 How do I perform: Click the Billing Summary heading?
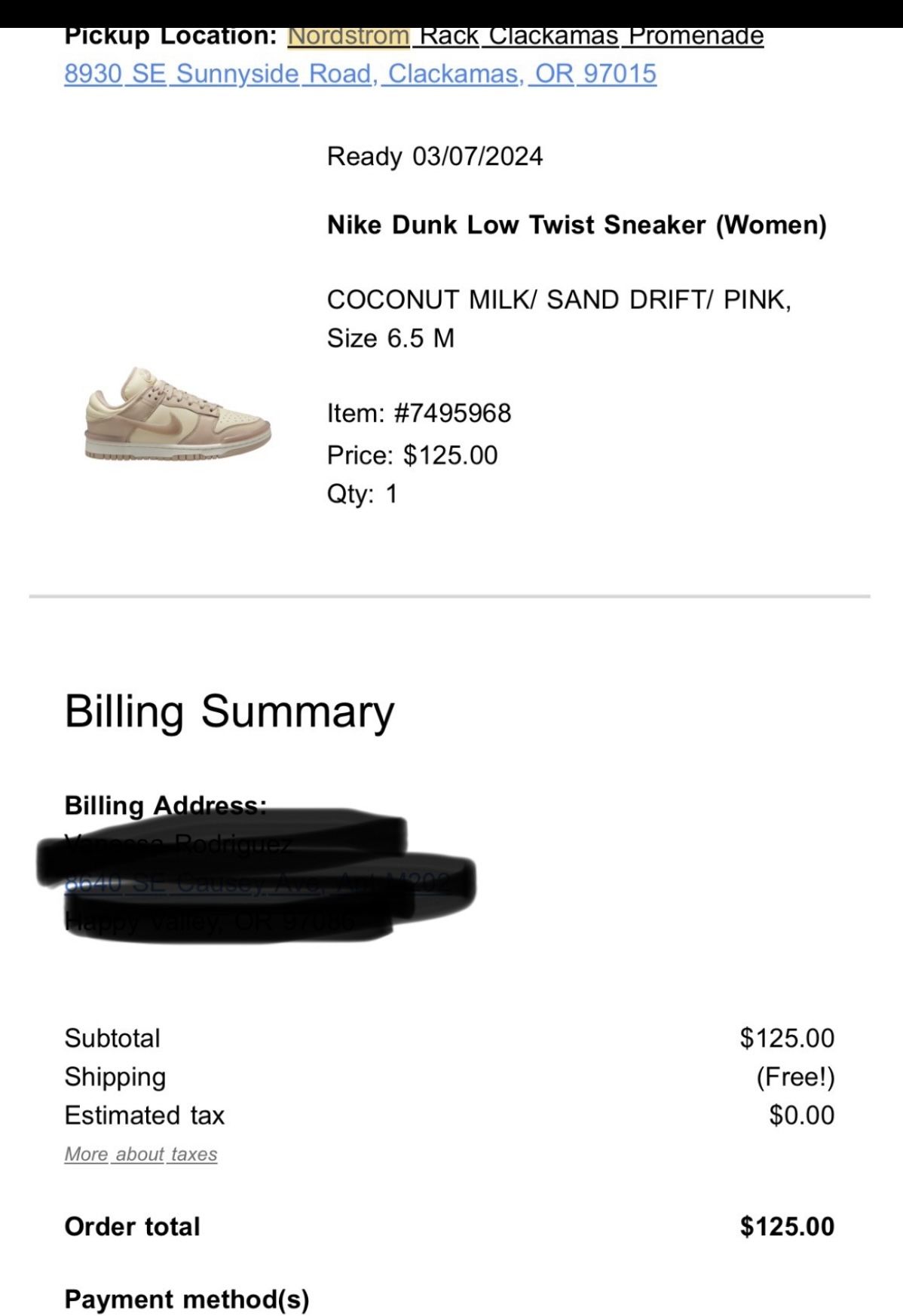[x=229, y=711]
